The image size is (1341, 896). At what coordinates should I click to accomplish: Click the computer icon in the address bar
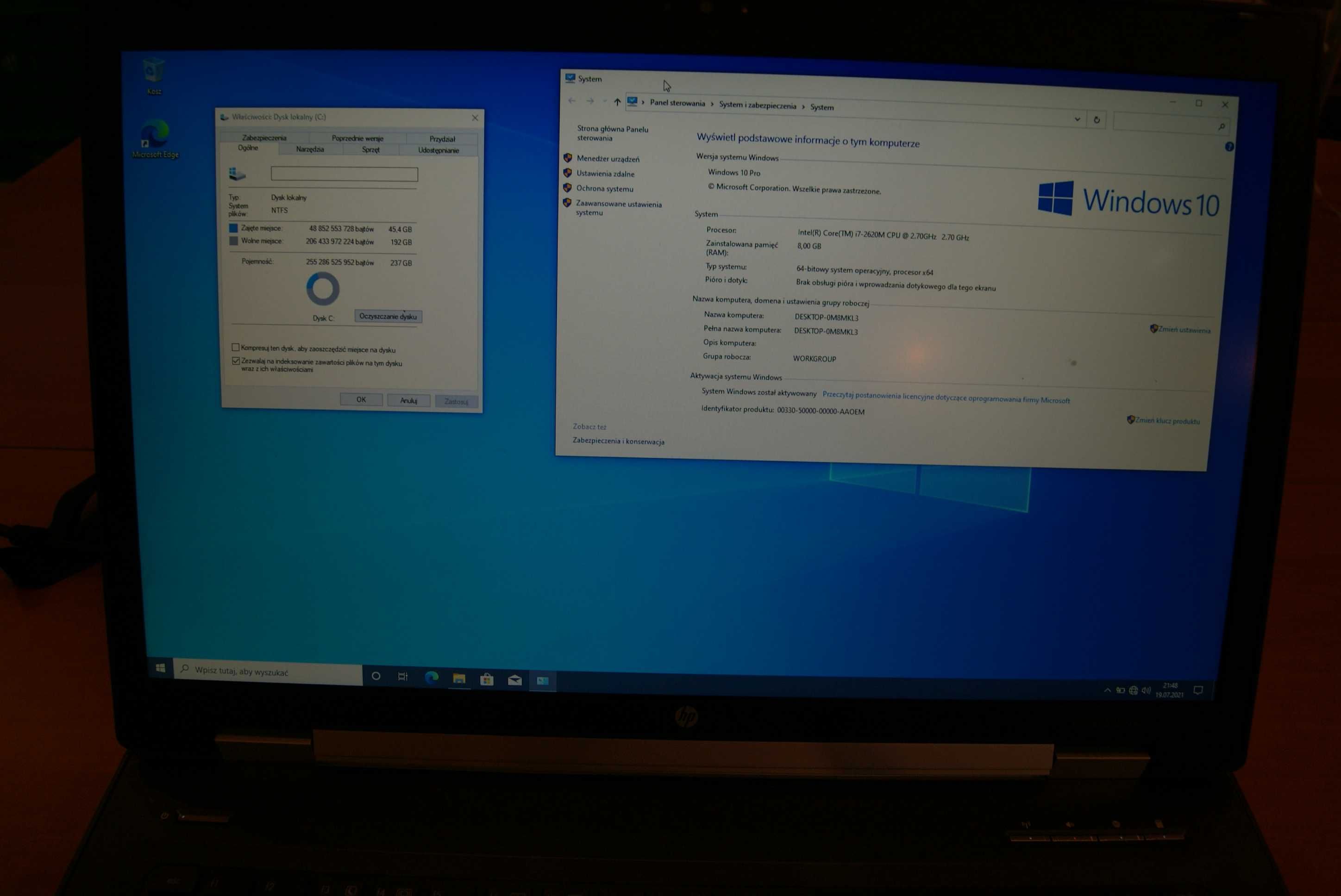[x=632, y=102]
